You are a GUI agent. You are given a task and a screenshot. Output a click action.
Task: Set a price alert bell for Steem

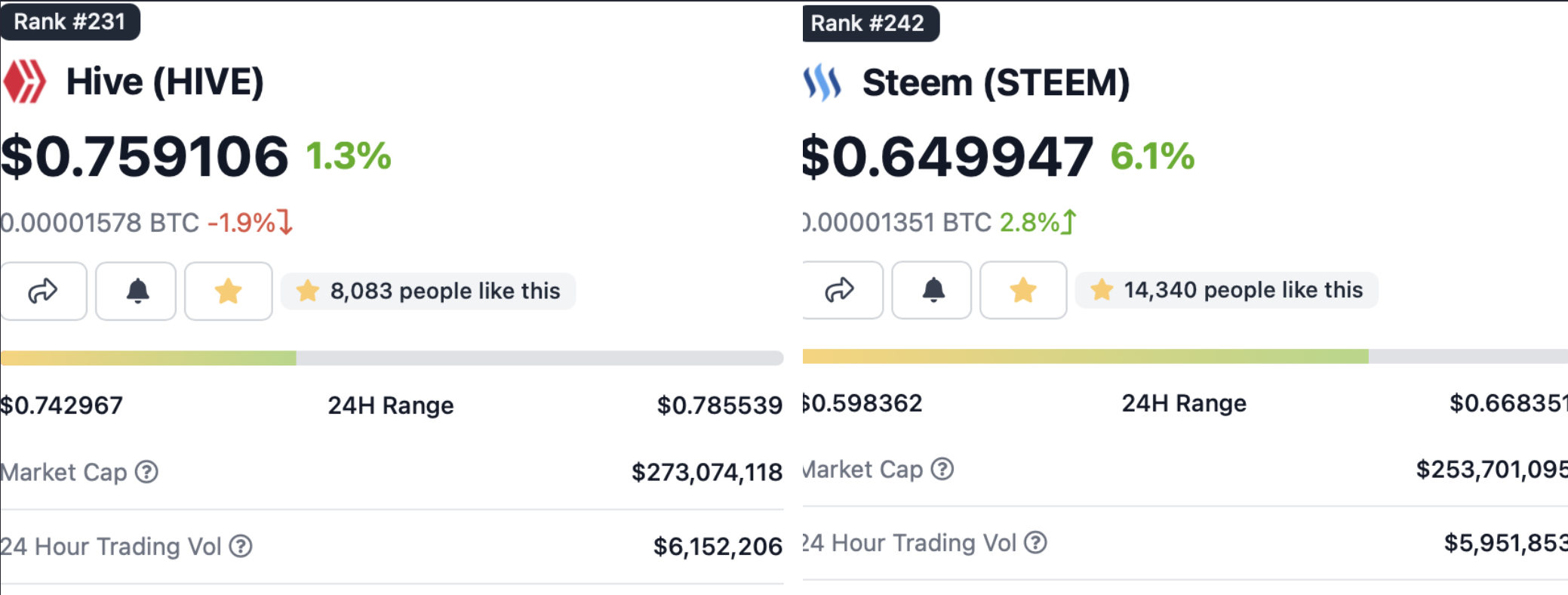point(933,290)
